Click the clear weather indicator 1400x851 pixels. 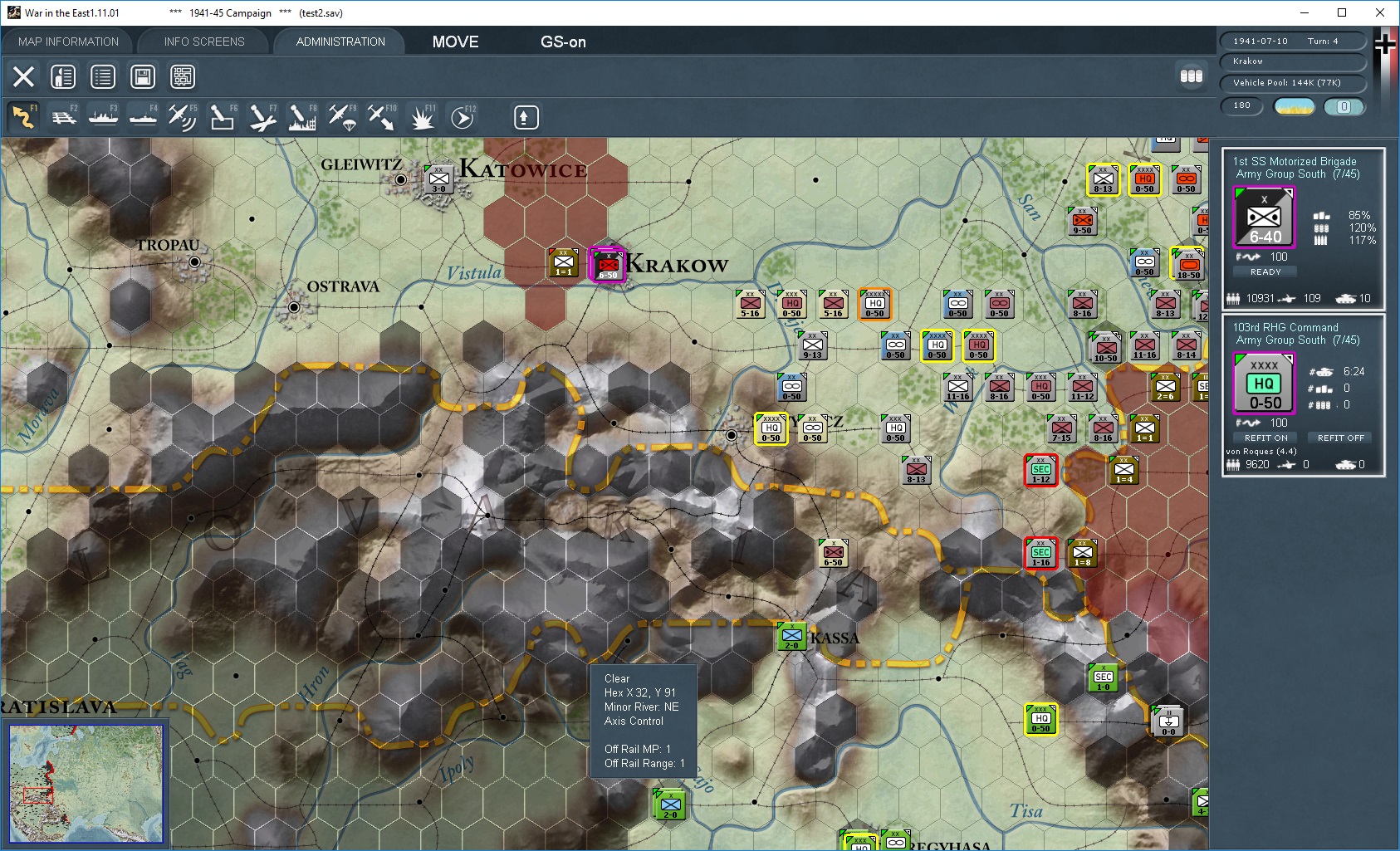tap(1294, 106)
